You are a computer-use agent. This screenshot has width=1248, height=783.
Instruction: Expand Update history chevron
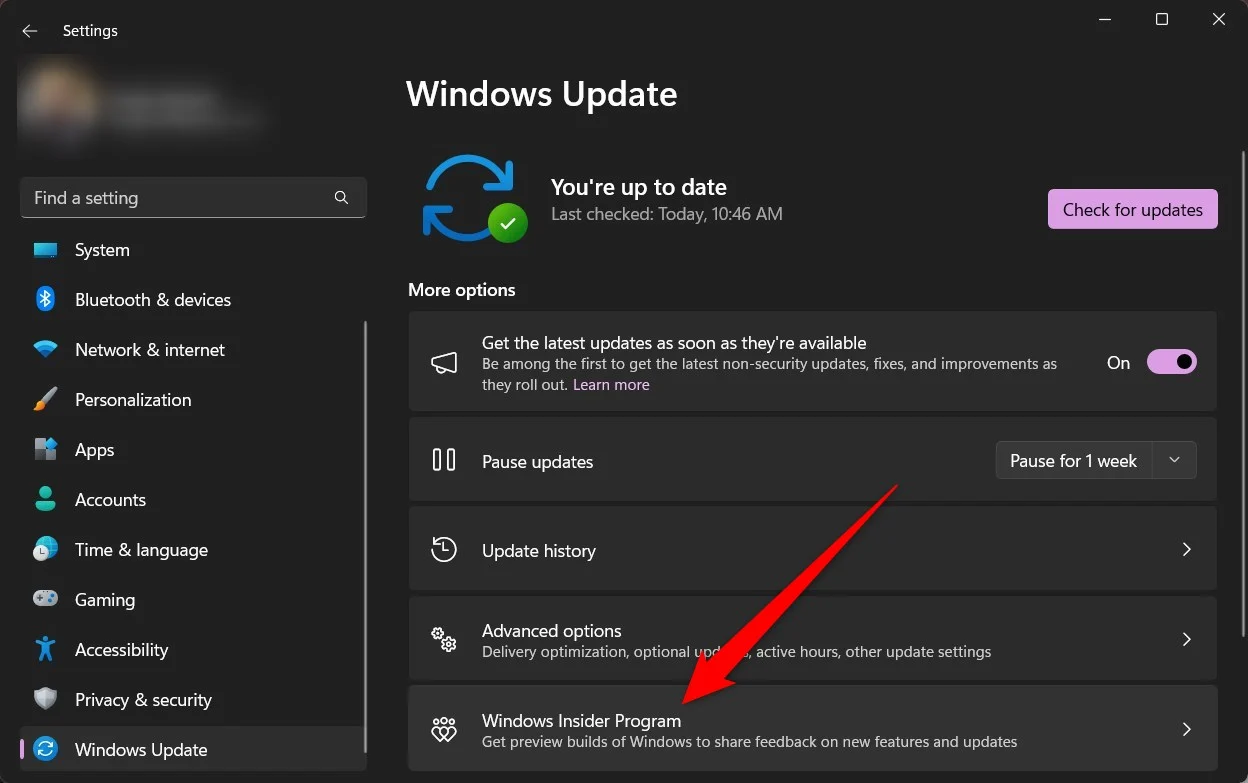[1187, 549]
